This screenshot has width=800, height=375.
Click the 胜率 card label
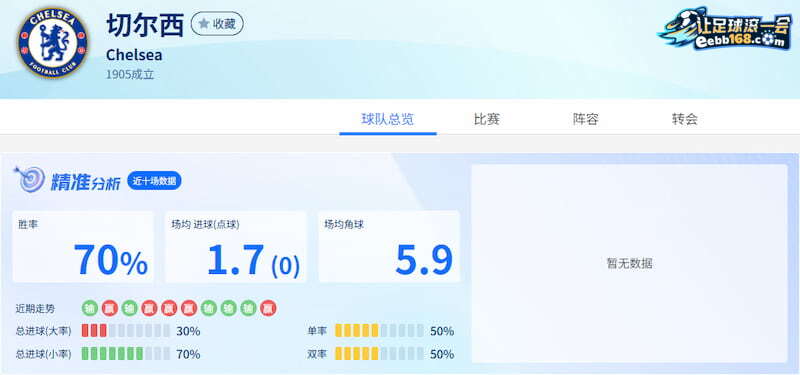27,224
